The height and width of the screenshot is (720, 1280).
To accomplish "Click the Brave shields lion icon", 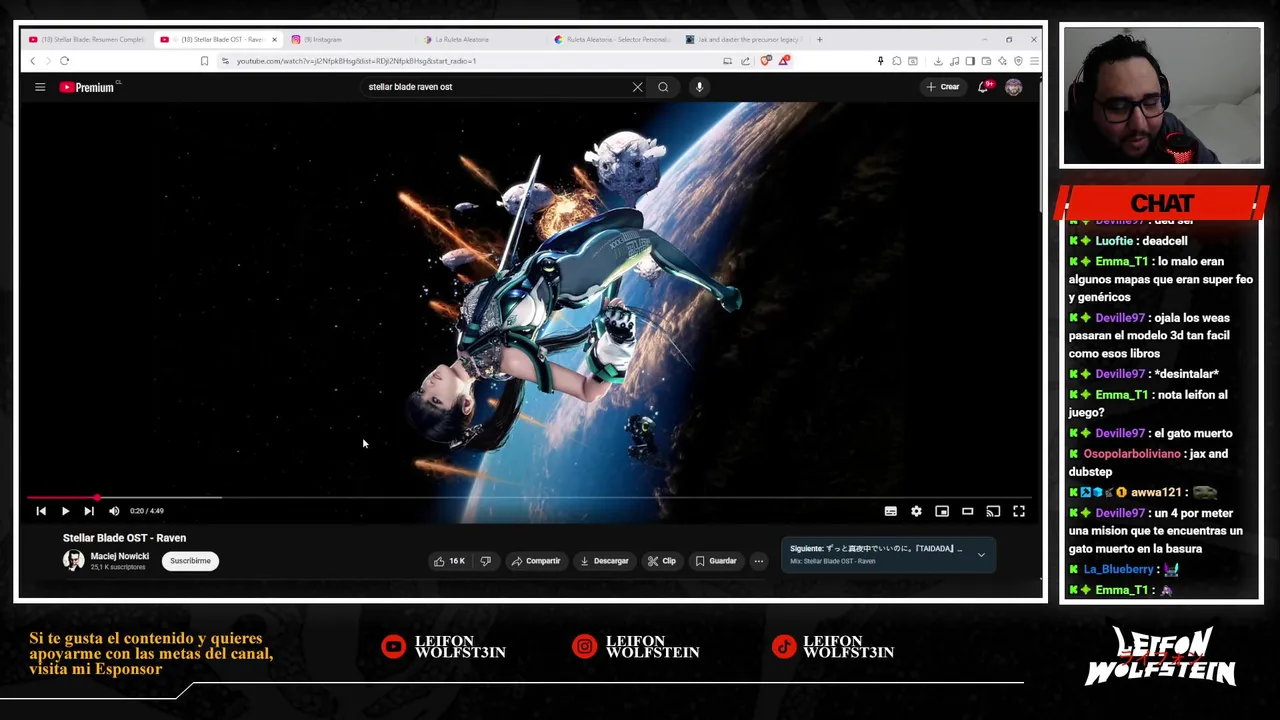I will (766, 61).
